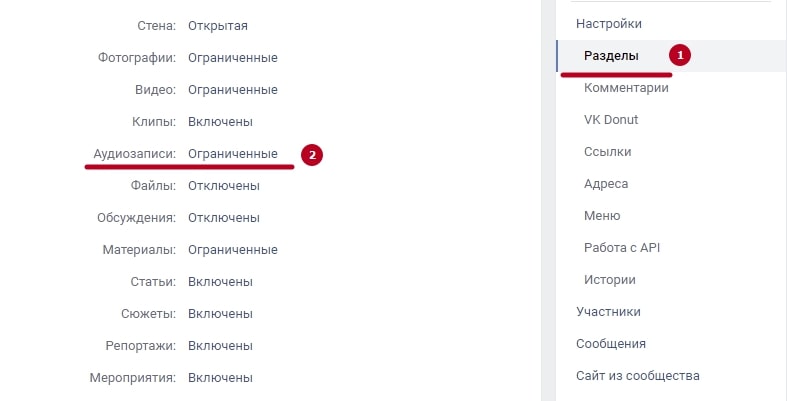Open the Ссылки section
This screenshot has height=401, width=787.
click(607, 152)
